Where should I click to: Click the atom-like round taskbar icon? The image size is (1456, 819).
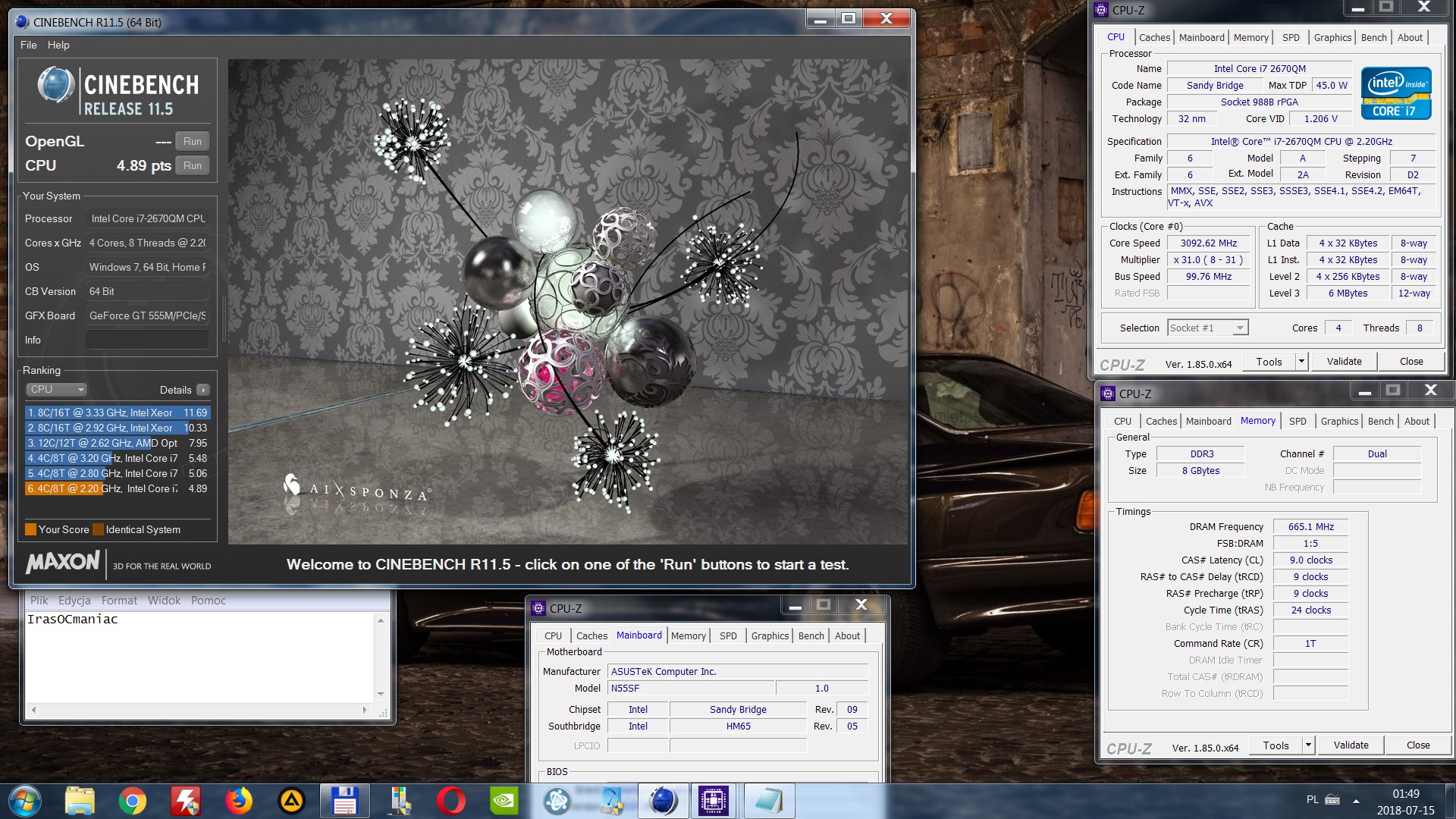[x=557, y=801]
